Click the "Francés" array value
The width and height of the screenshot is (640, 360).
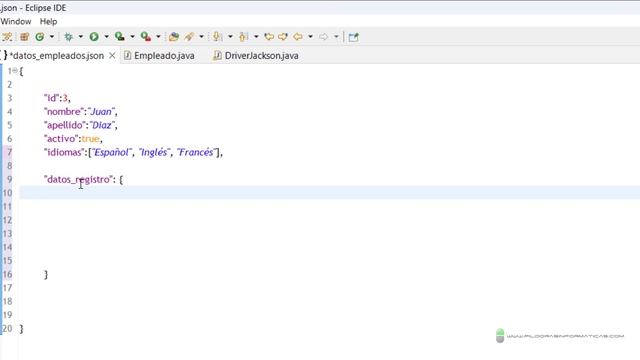[196, 152]
